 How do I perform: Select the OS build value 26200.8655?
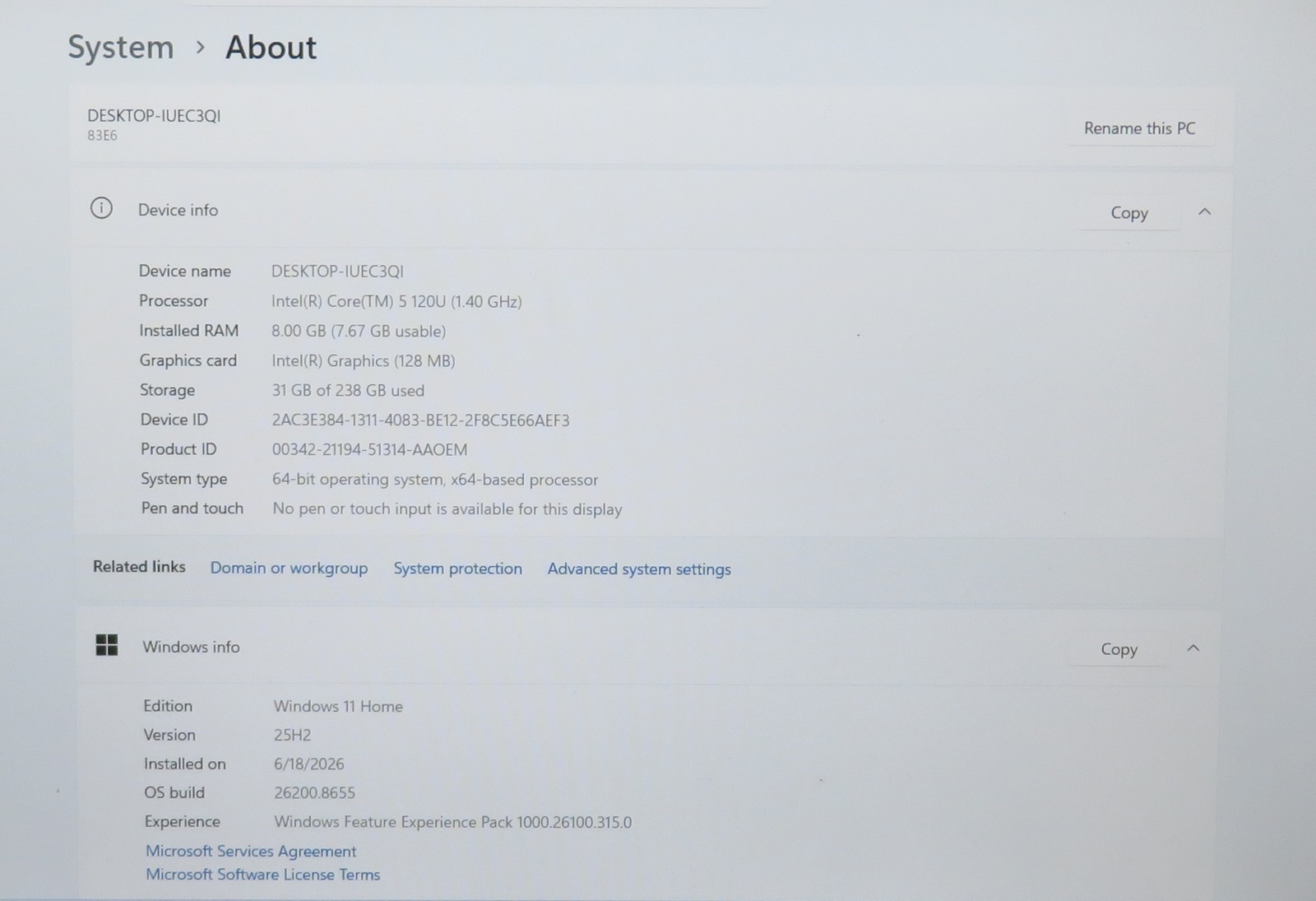point(314,792)
